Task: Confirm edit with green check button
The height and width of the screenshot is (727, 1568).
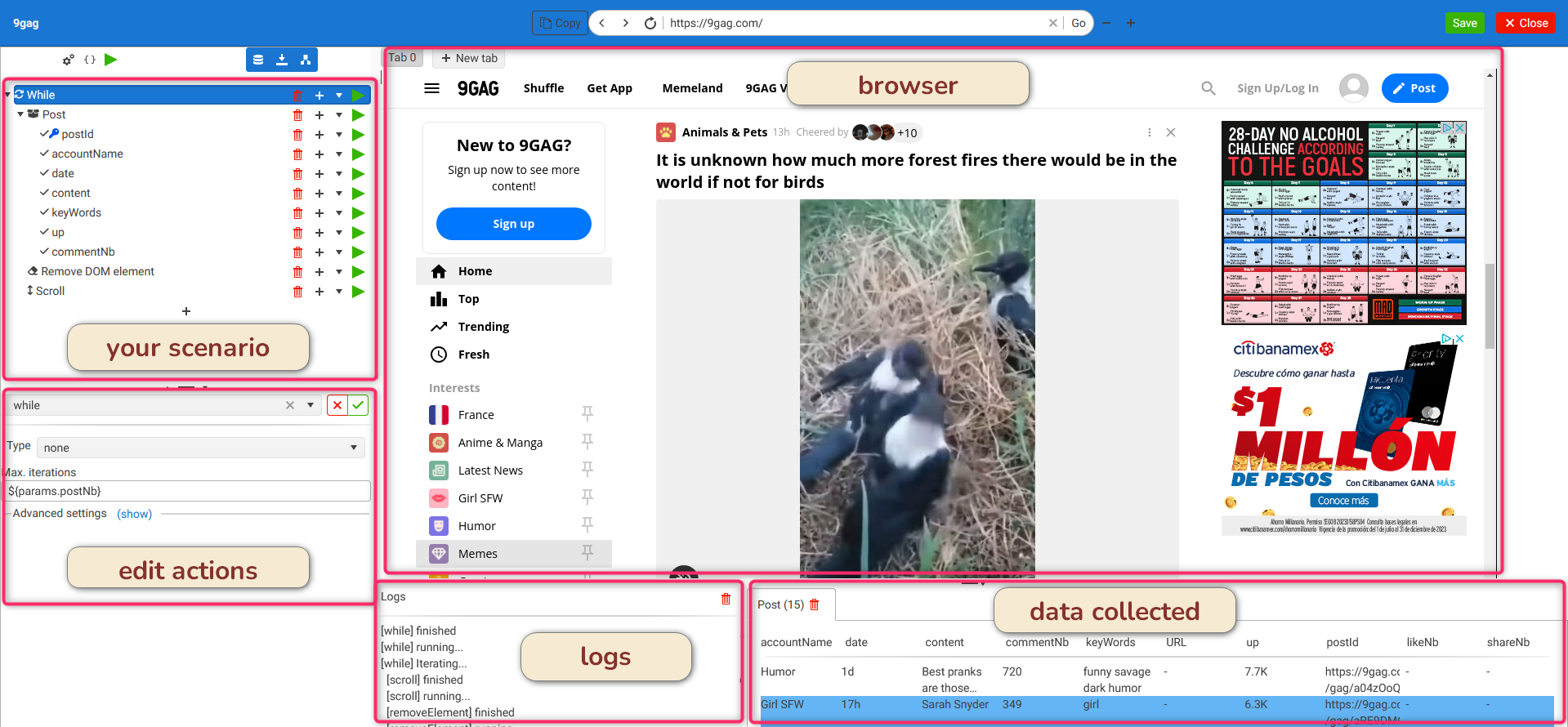Action: (358, 405)
